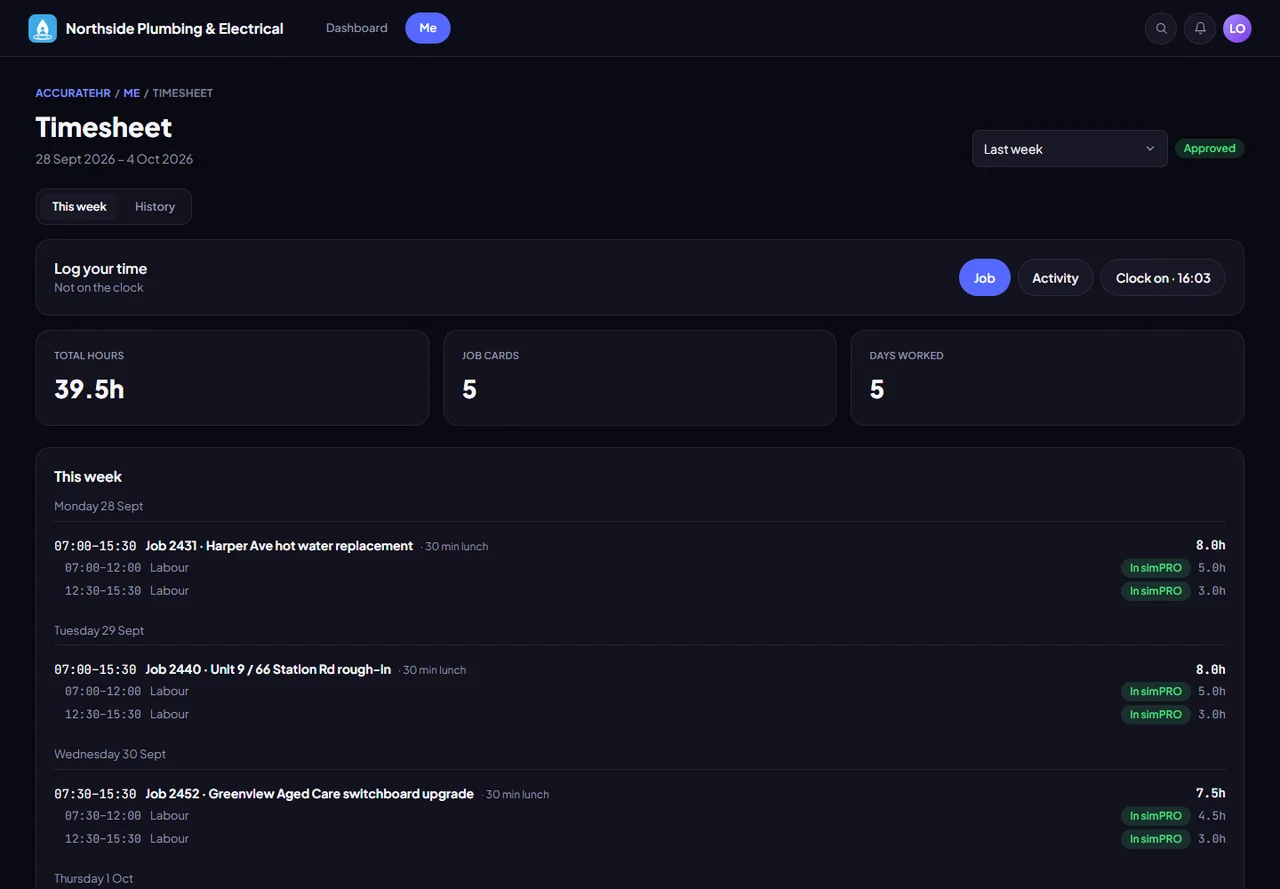This screenshot has height=889, width=1280.
Task: Click the 7.5h total for Job 2452
Action: pos(1211,793)
